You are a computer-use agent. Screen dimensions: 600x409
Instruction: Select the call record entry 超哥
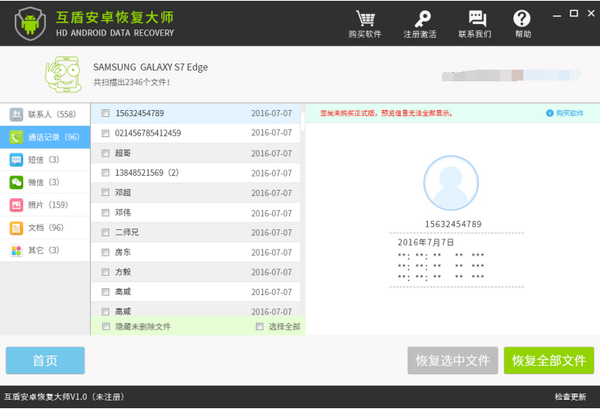(x=196, y=153)
